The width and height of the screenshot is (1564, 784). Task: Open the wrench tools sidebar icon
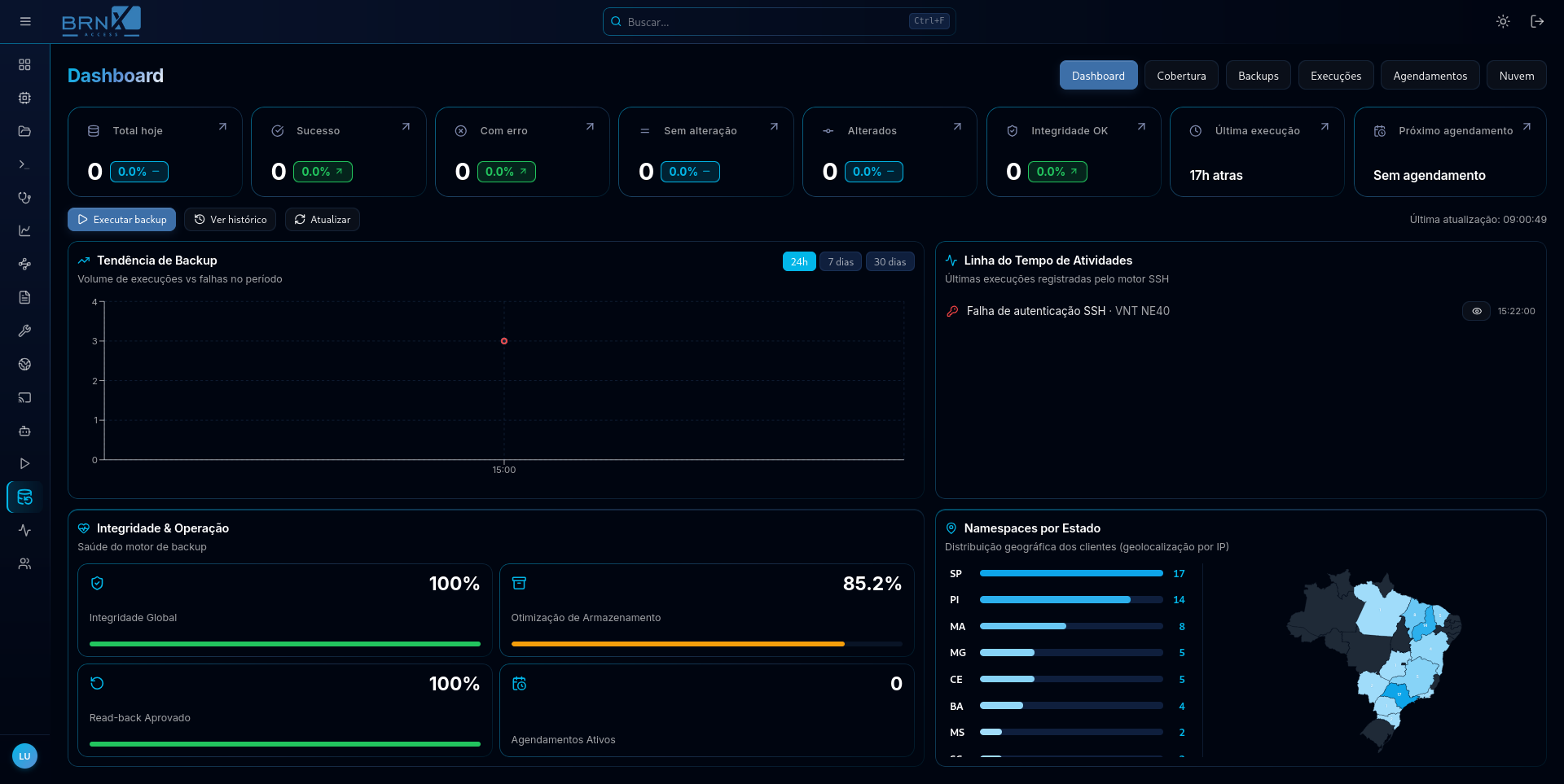[x=24, y=331]
